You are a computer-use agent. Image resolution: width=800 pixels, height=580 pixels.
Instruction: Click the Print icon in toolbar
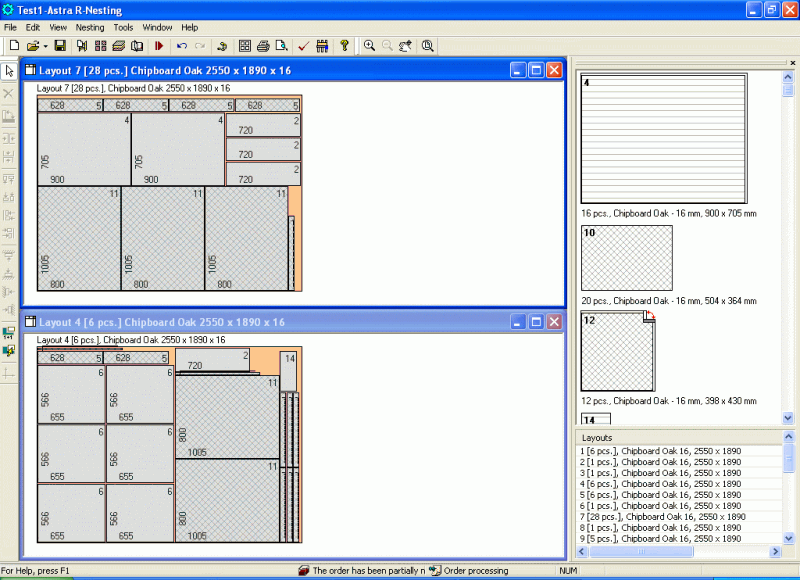tap(263, 46)
